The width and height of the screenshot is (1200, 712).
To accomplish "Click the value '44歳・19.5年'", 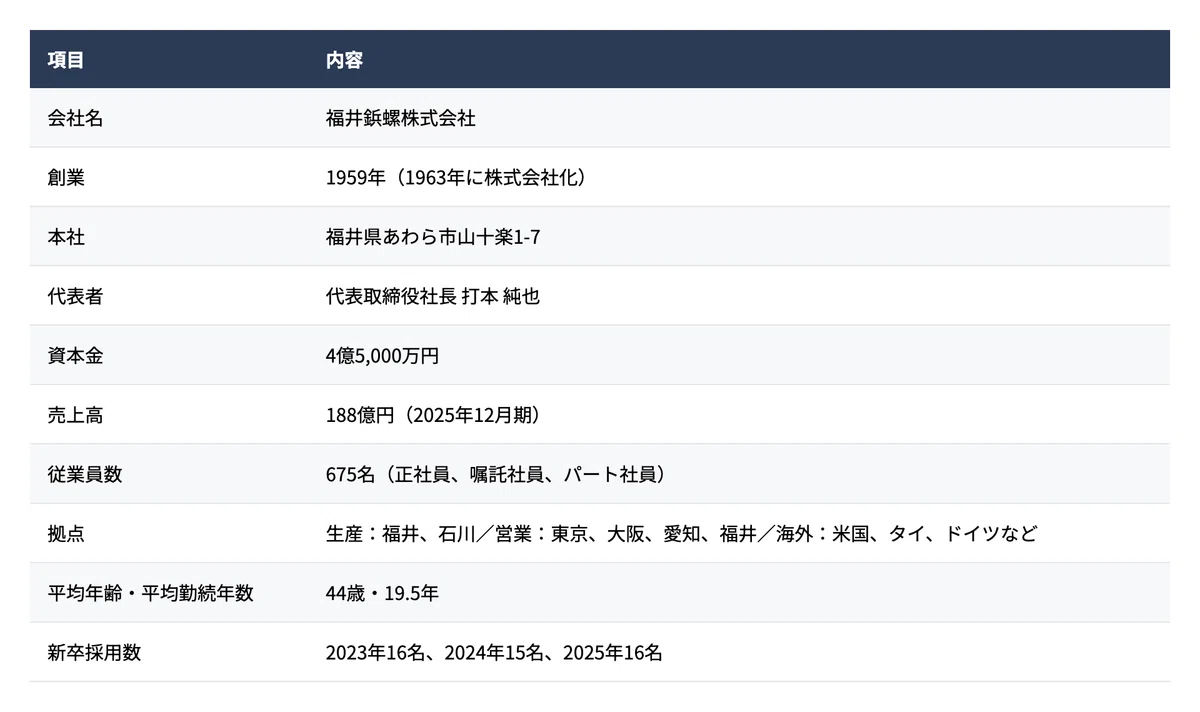I will point(382,593).
